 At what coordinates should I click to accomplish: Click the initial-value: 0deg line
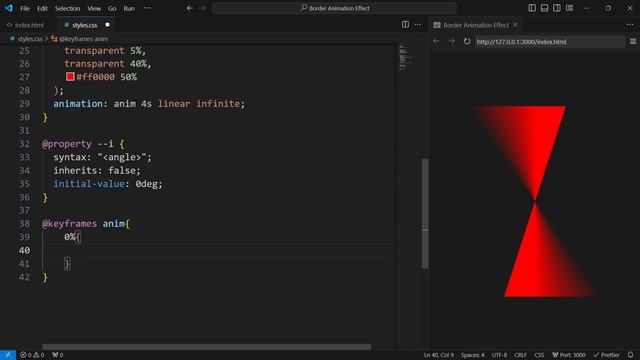tap(108, 184)
